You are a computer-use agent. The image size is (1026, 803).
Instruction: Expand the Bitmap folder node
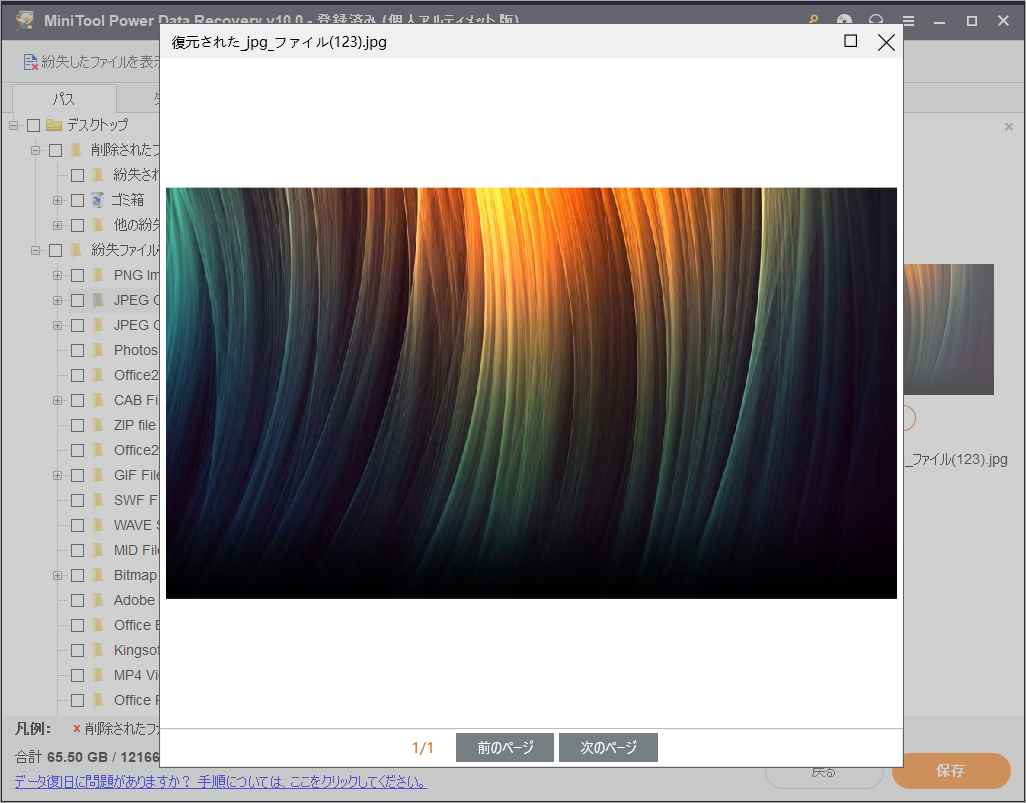(x=58, y=575)
